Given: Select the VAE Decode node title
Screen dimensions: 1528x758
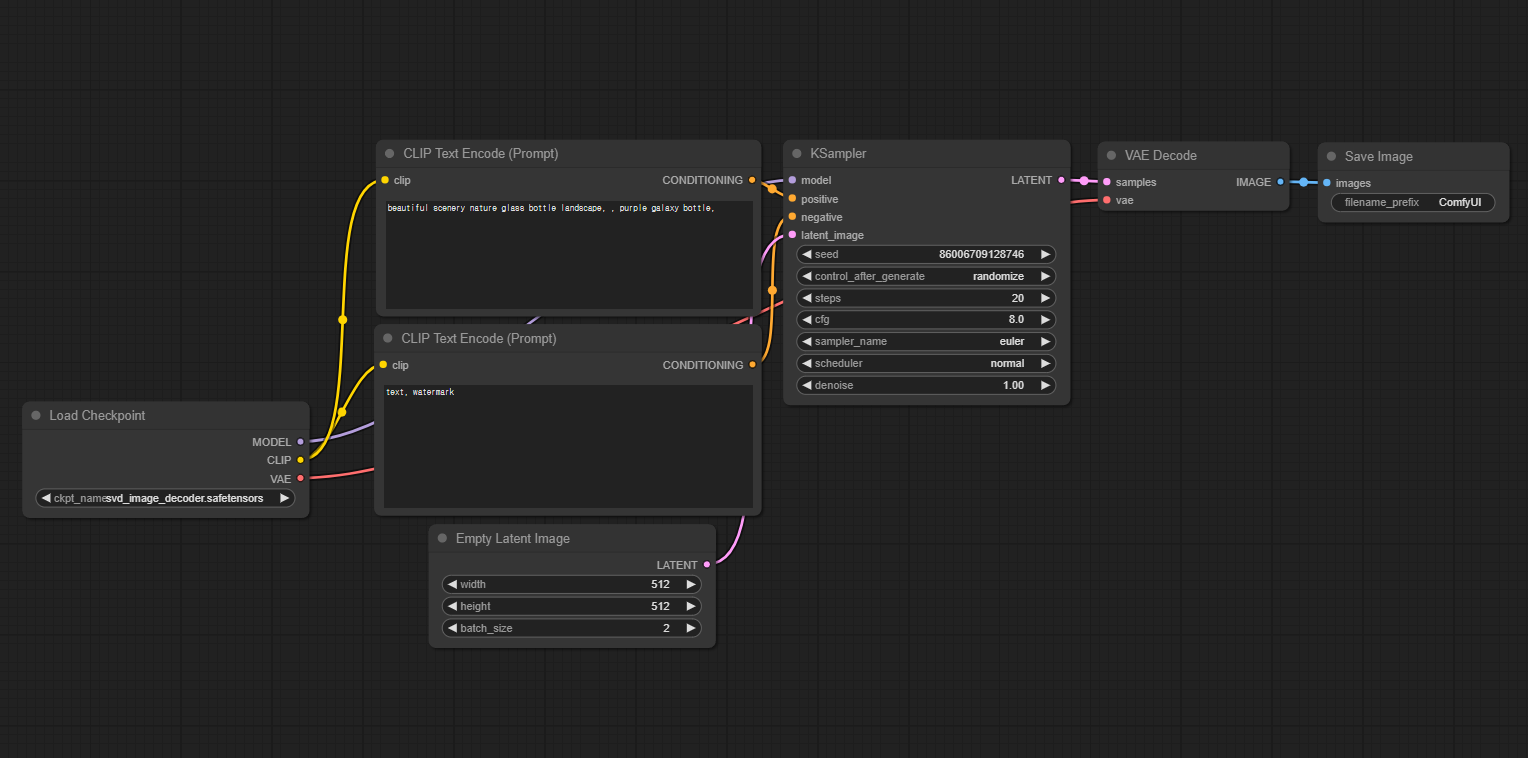Looking at the screenshot, I should point(1160,155).
